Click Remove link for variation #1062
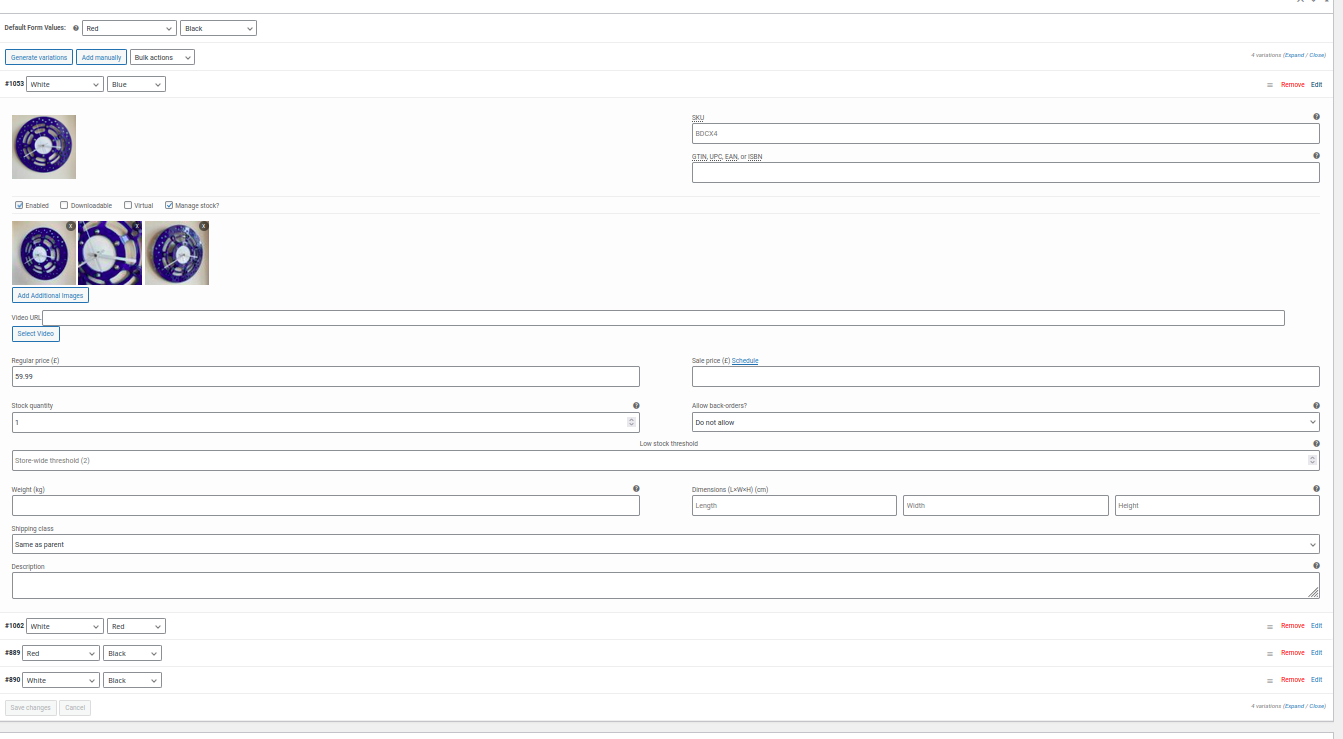 tap(1292, 626)
